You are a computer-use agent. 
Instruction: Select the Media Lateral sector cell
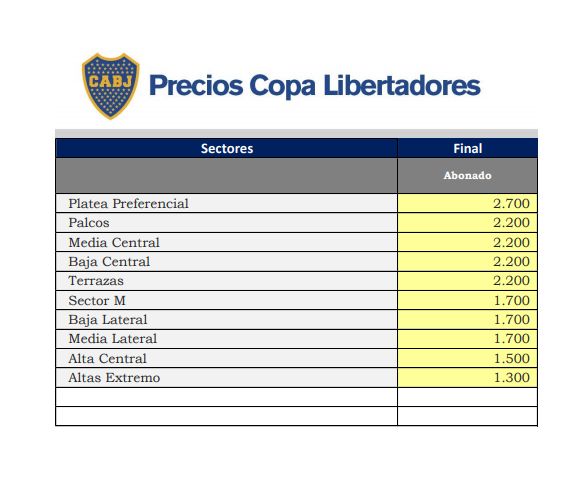226,339
